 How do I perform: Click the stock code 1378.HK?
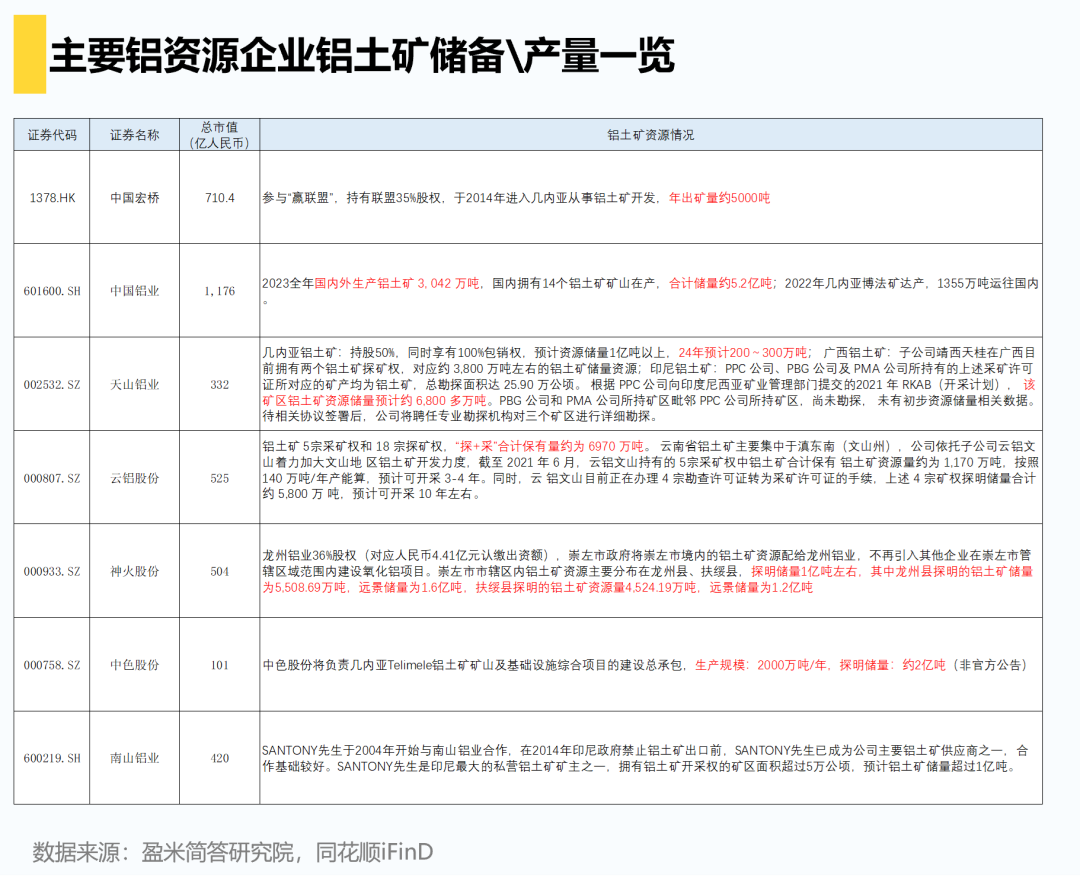[x=52, y=198]
